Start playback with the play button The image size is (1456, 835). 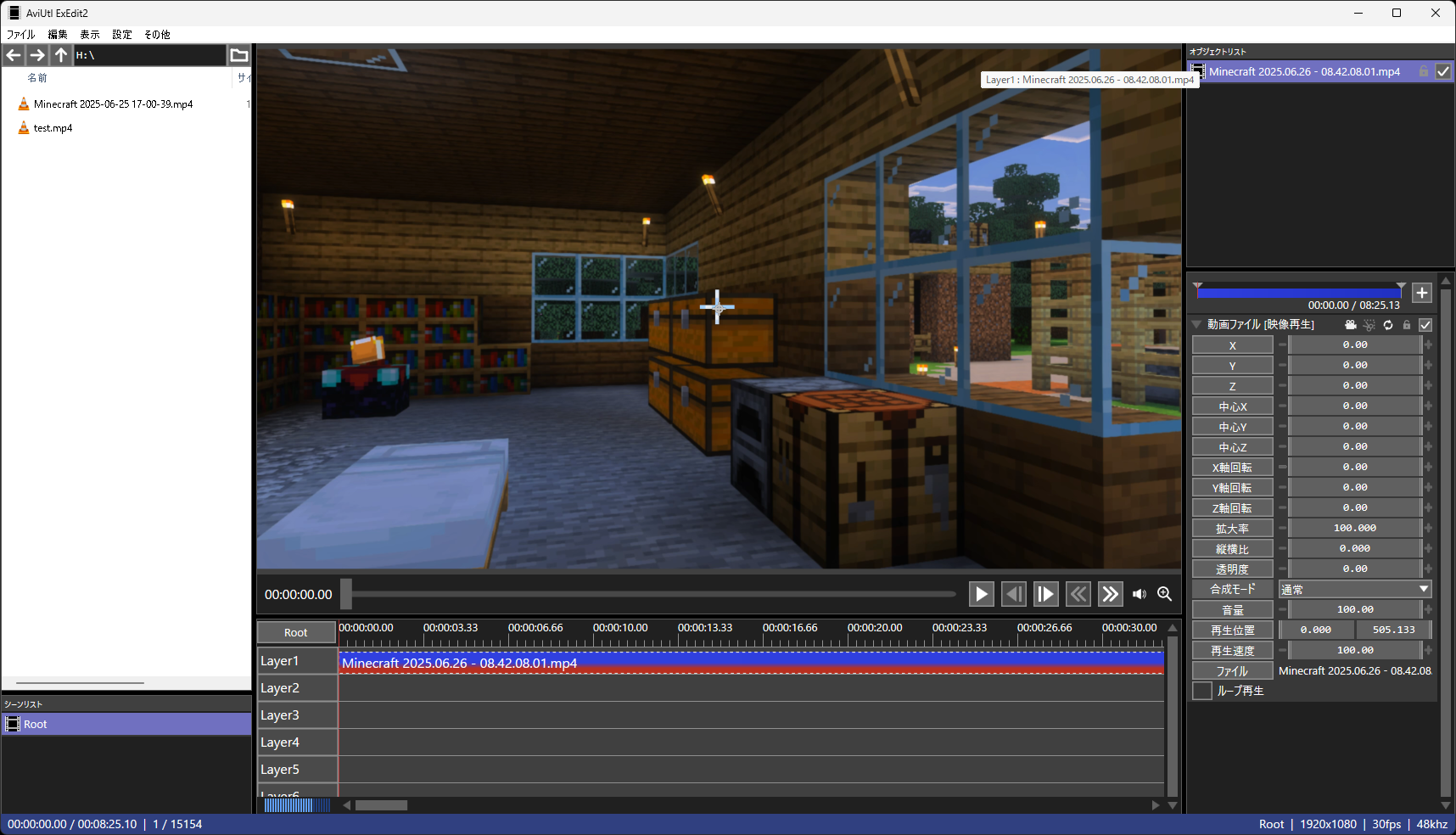tap(981, 594)
